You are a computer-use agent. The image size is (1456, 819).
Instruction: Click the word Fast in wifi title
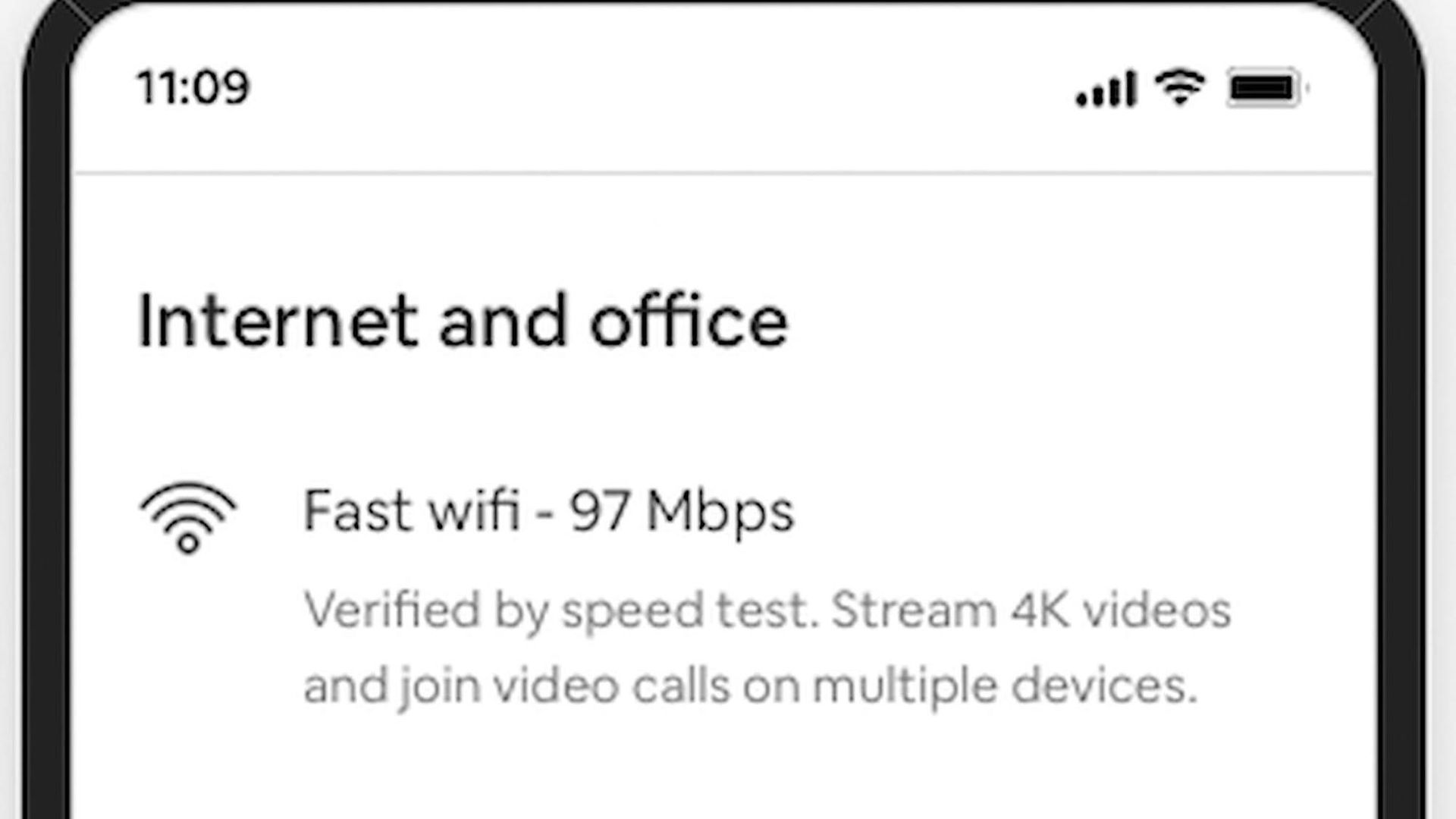357,510
